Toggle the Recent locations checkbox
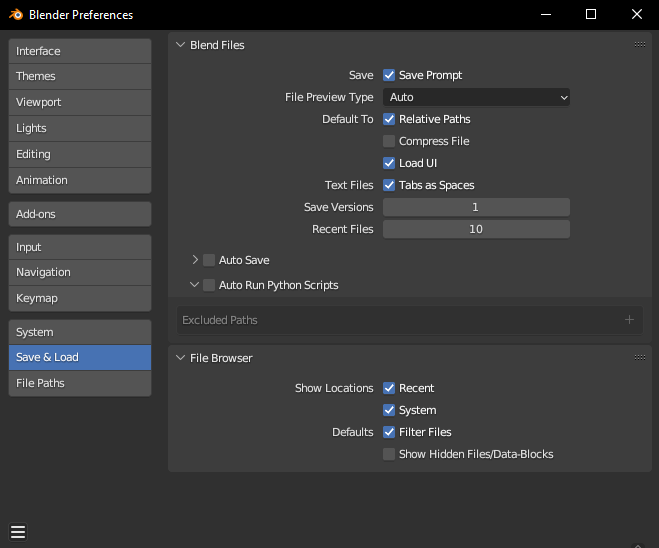This screenshot has width=659, height=548. click(389, 388)
